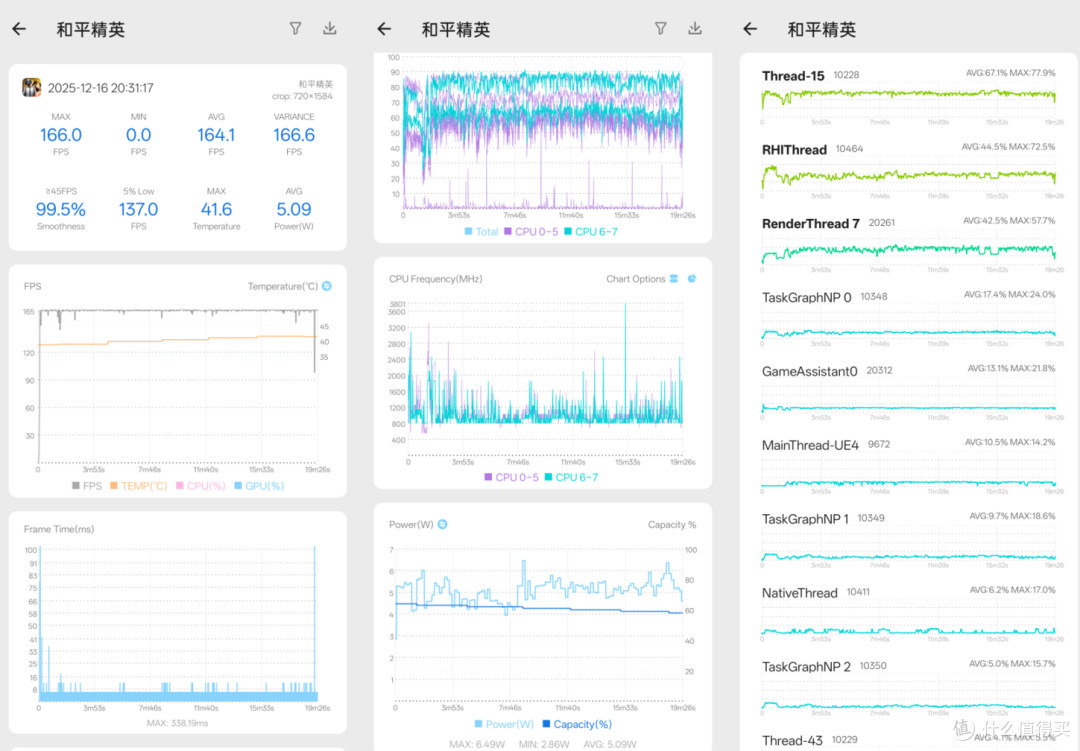1080x751 pixels.
Task: Click the Power(W) chart plot
Action: pos(539,625)
